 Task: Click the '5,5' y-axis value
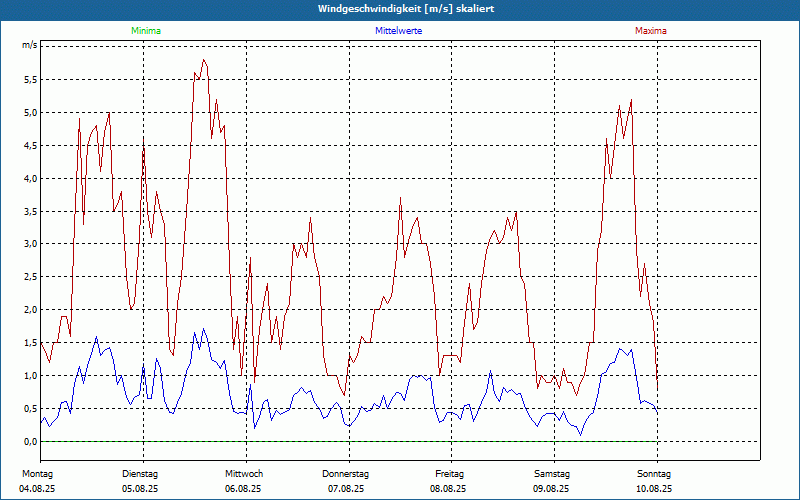click(x=31, y=80)
